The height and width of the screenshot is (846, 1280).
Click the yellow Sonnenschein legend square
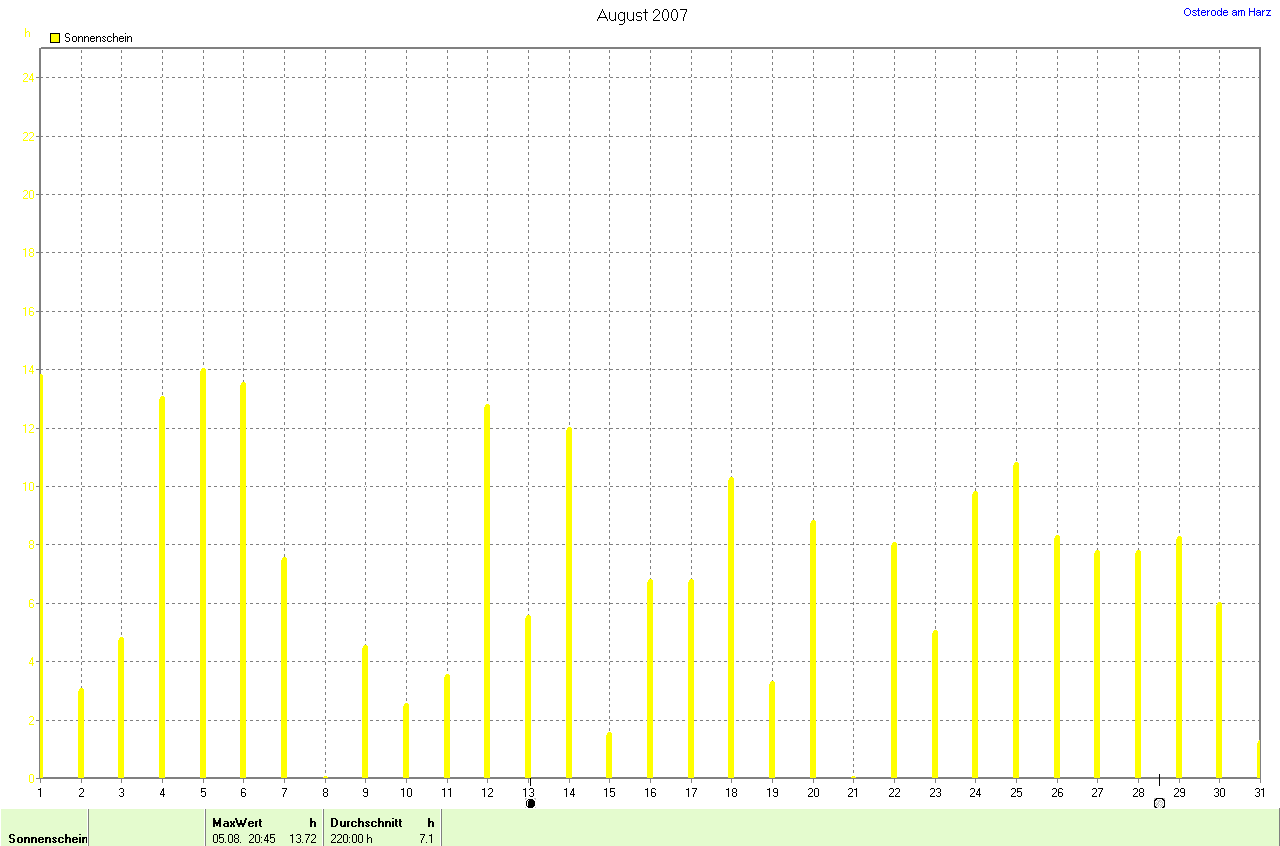[x=55, y=38]
